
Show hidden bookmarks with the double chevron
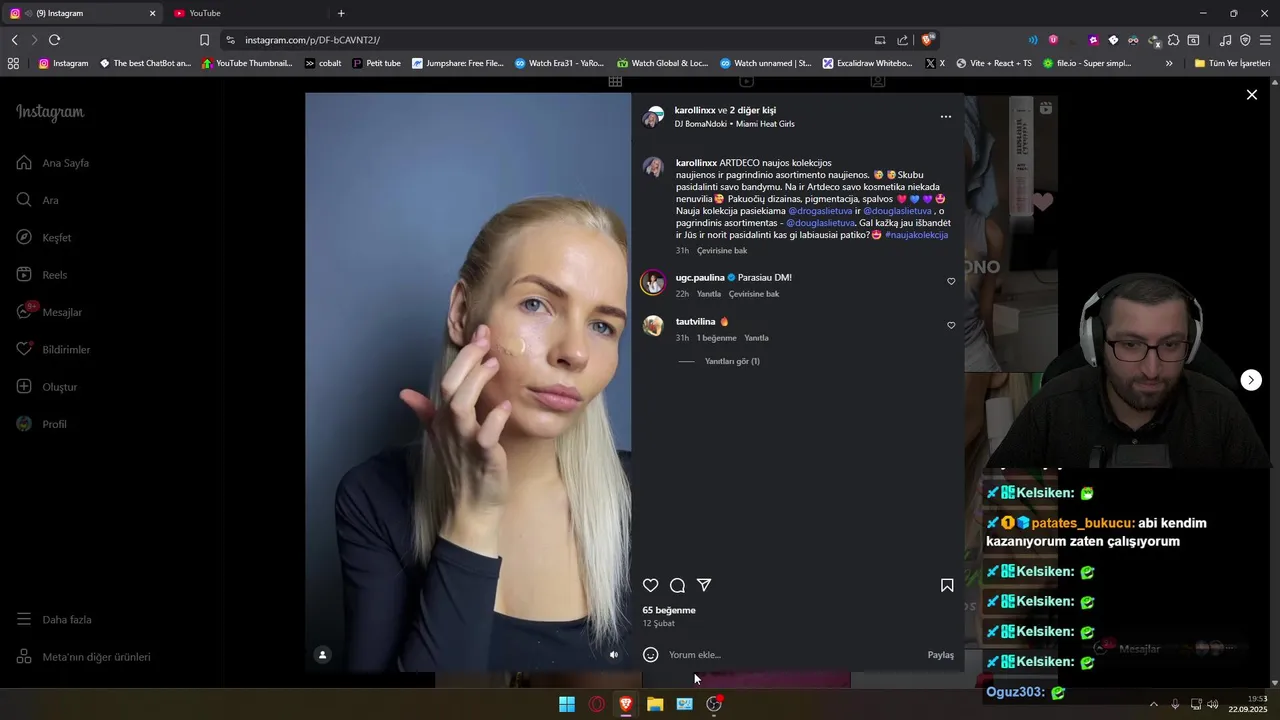click(x=1169, y=63)
